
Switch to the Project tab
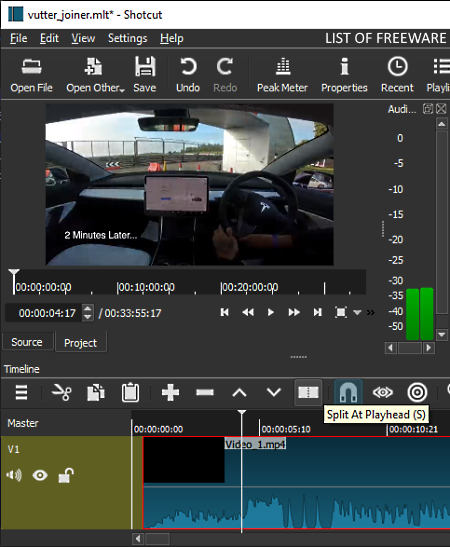(x=81, y=343)
